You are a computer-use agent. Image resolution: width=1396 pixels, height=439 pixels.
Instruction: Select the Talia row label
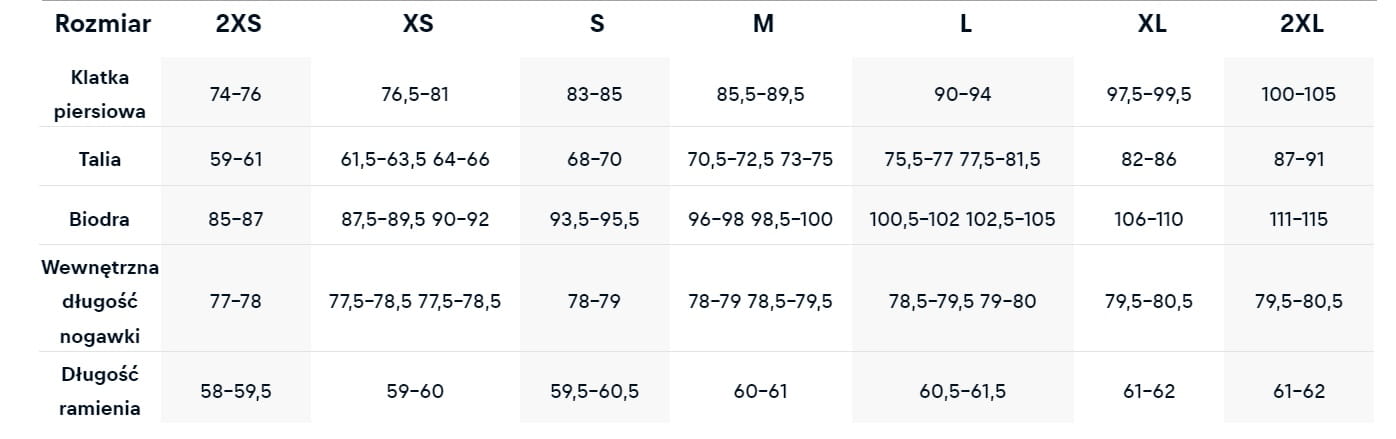(101, 158)
